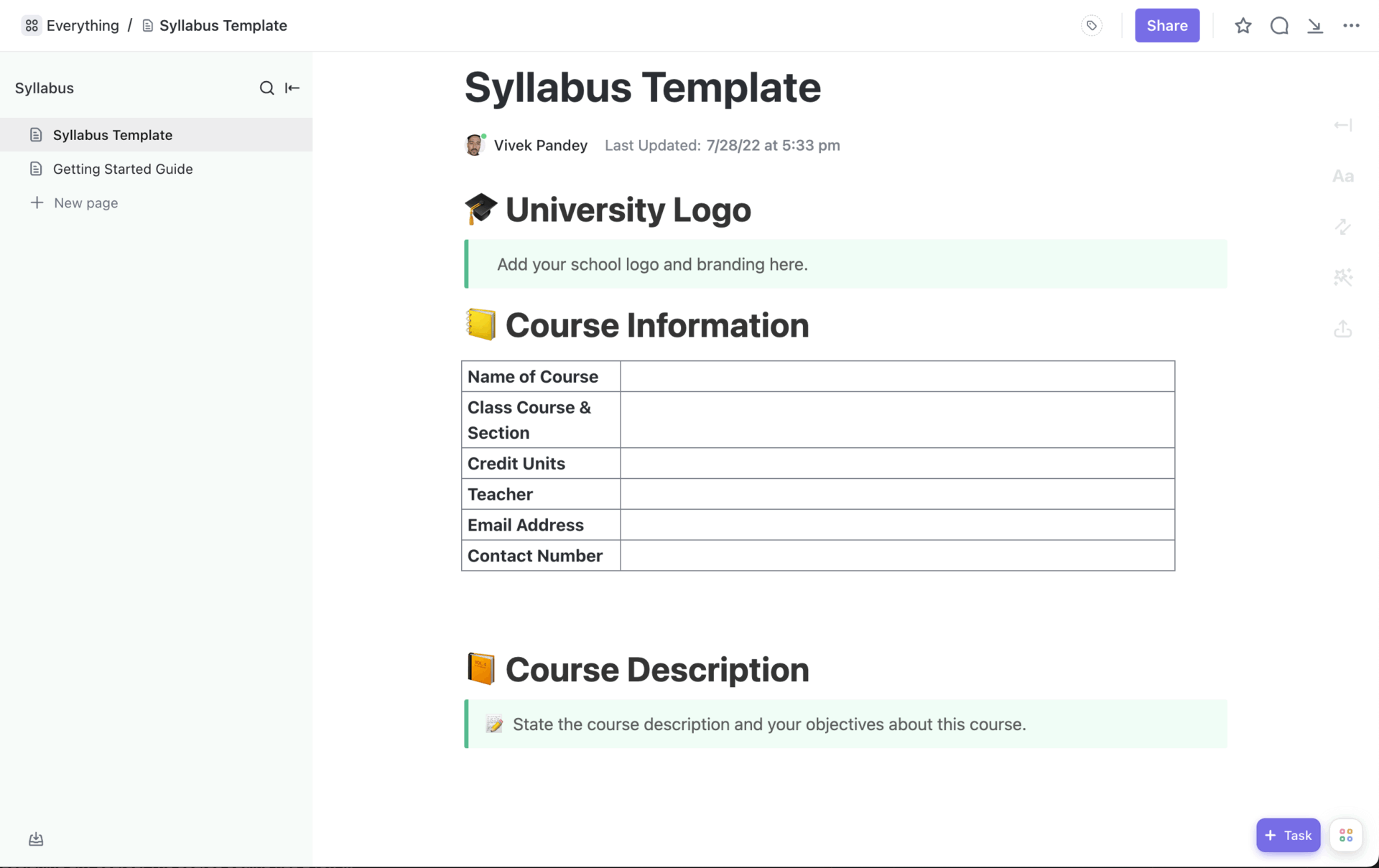
Task: Star this page as favorite
Action: coord(1243,25)
